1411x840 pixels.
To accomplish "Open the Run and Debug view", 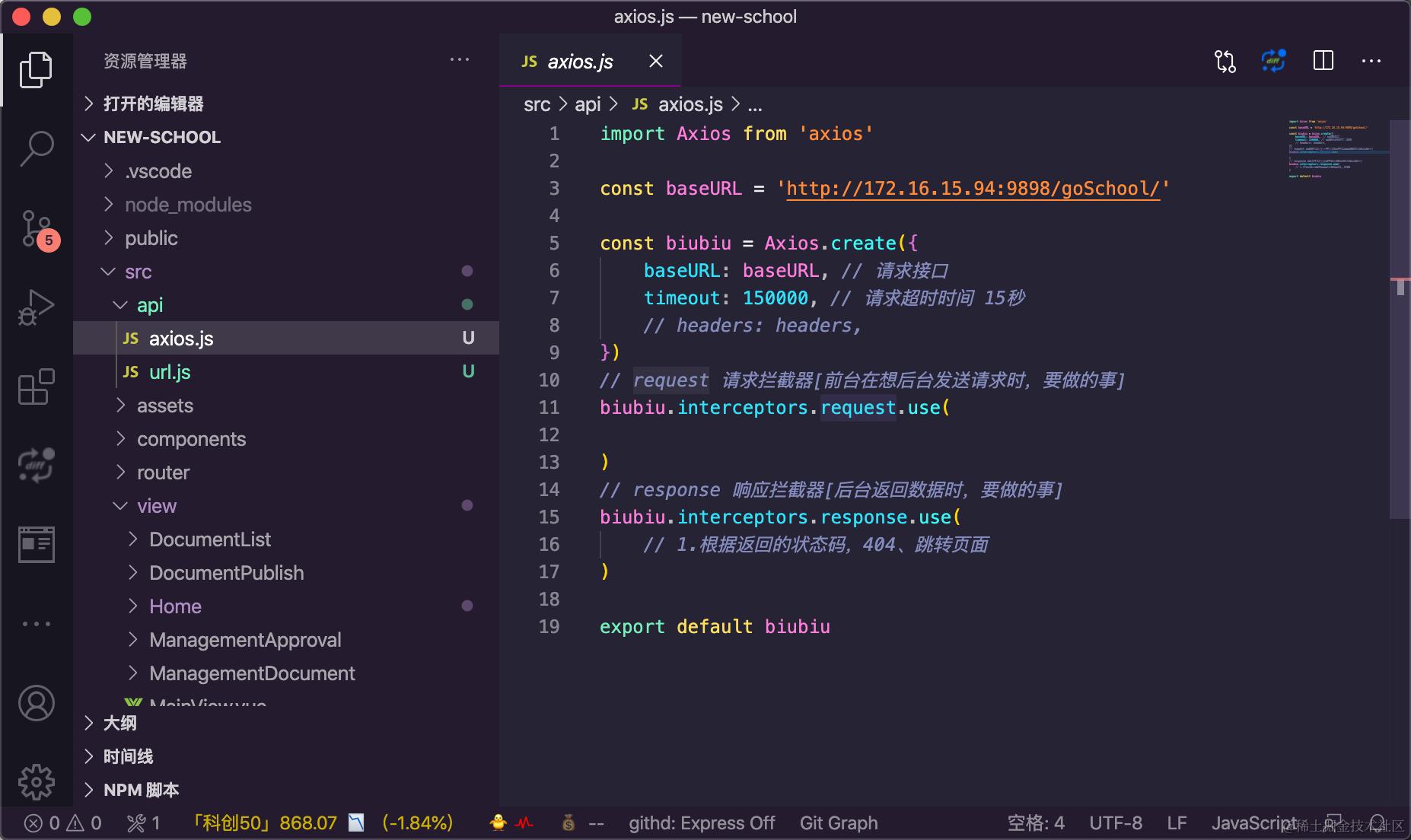I will tap(36, 307).
